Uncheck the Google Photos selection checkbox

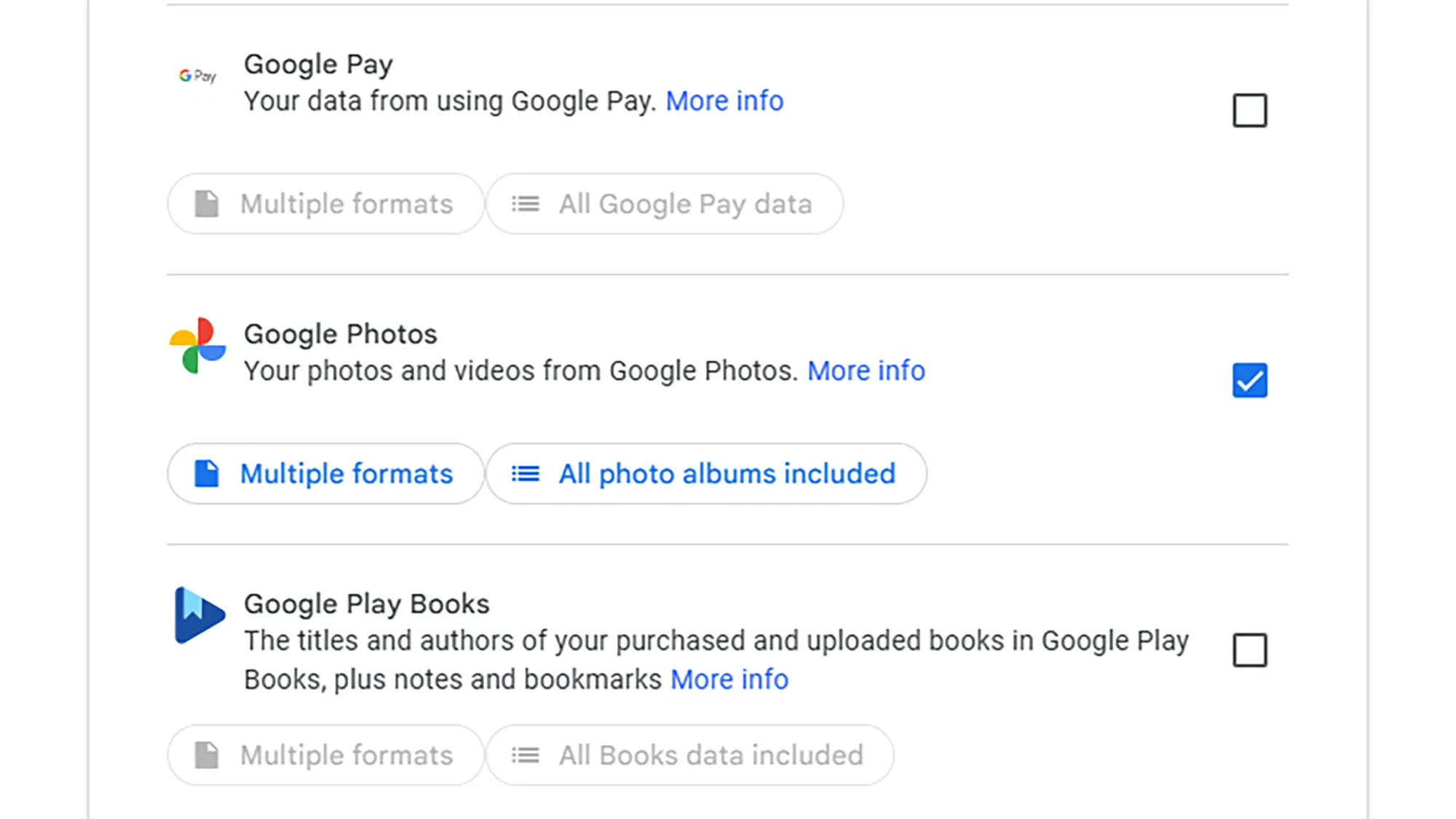coord(1250,379)
